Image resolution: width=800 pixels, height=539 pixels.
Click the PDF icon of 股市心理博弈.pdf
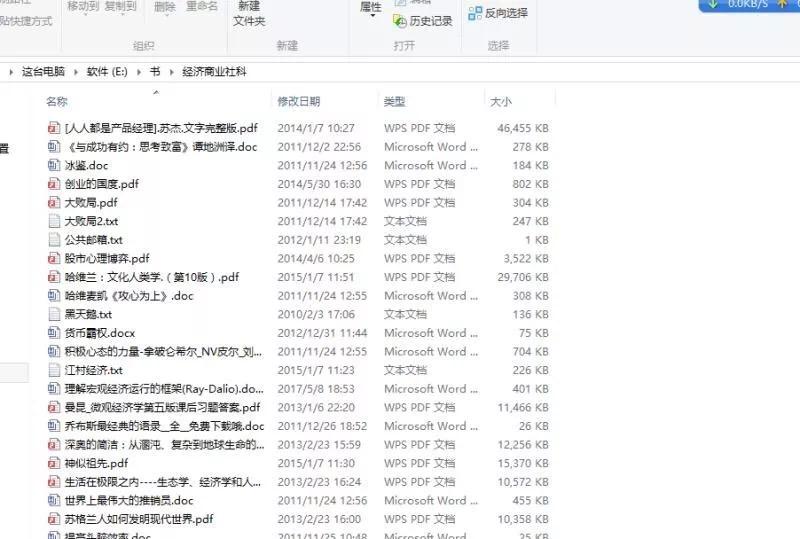tap(54, 258)
